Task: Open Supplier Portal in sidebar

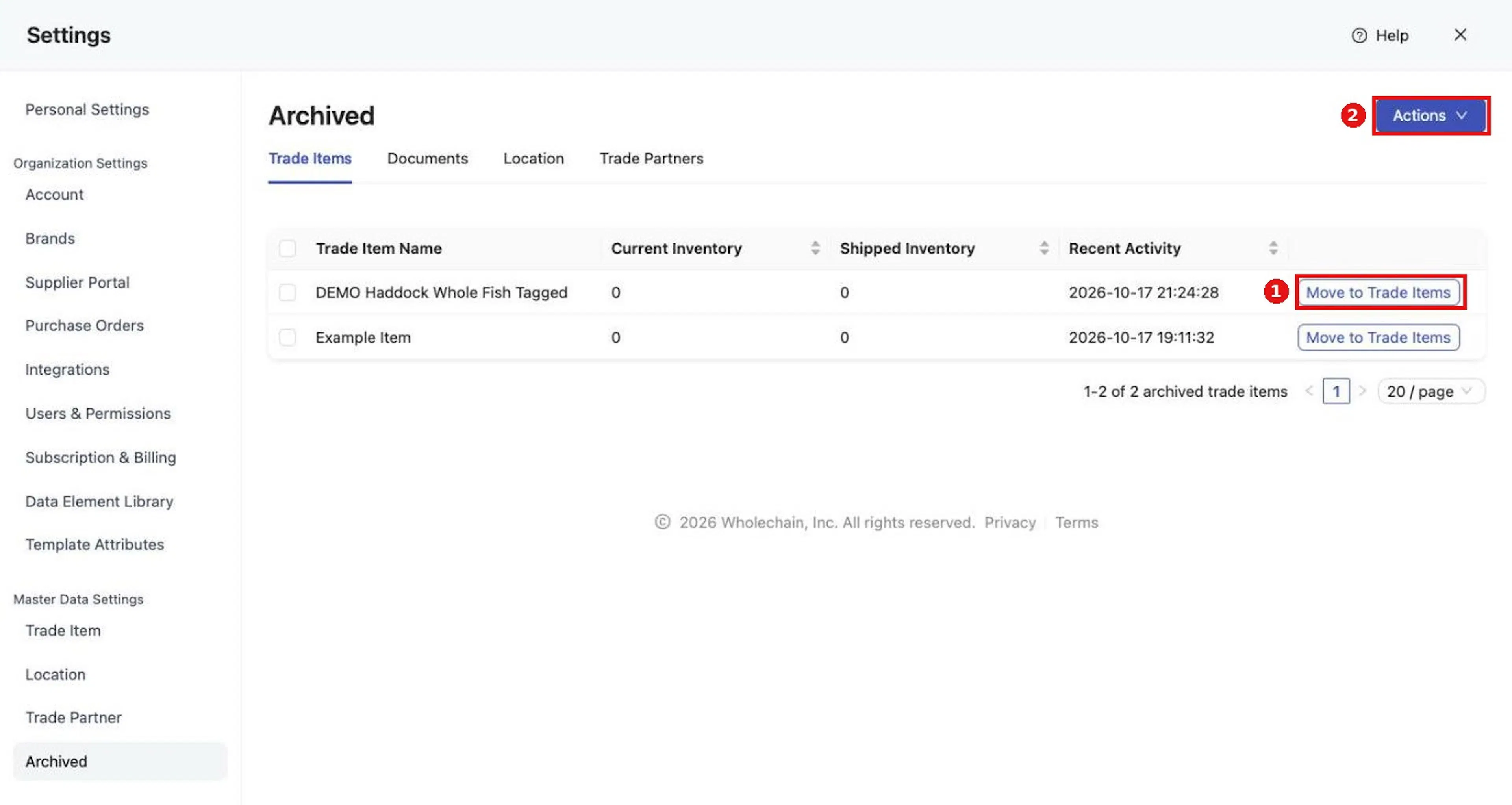Action: [x=77, y=282]
